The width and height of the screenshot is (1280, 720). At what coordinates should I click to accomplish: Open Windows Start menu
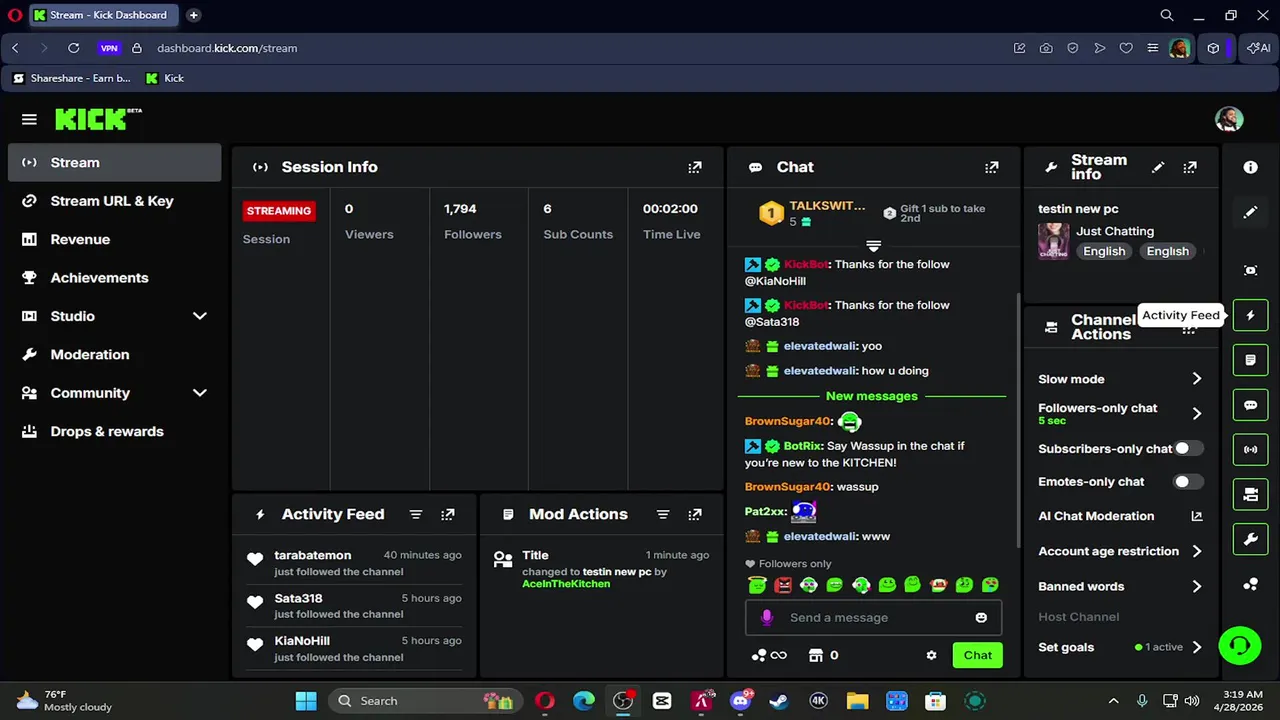point(306,701)
